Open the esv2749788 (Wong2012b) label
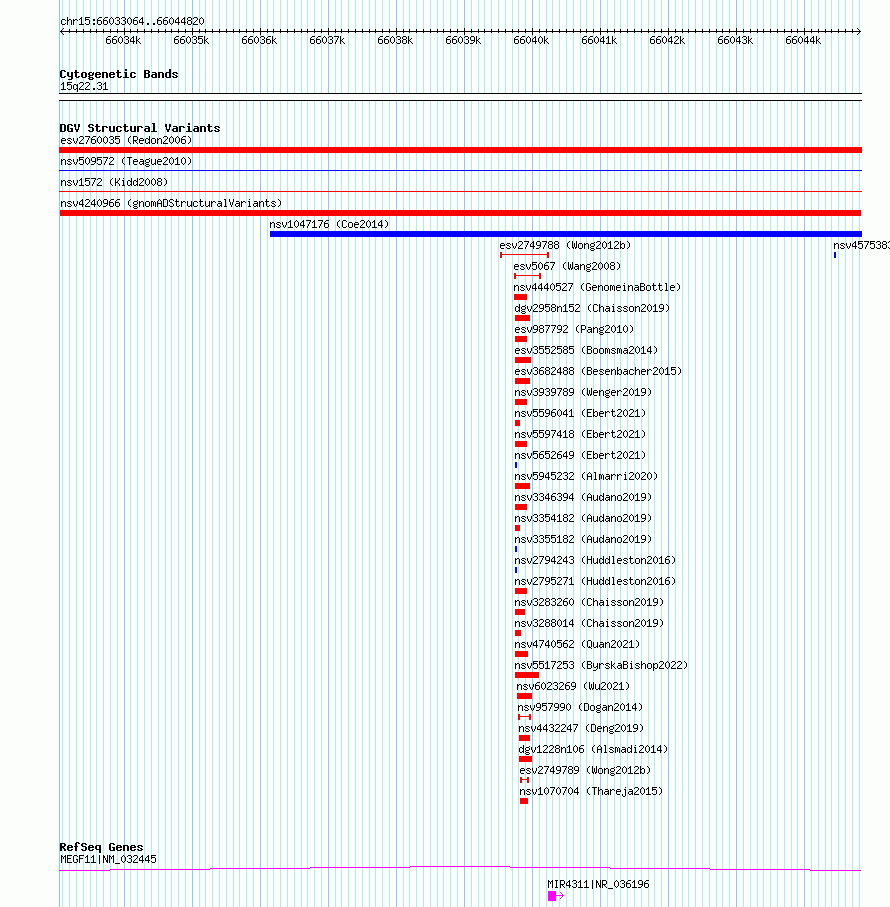890x907 pixels. click(565, 245)
